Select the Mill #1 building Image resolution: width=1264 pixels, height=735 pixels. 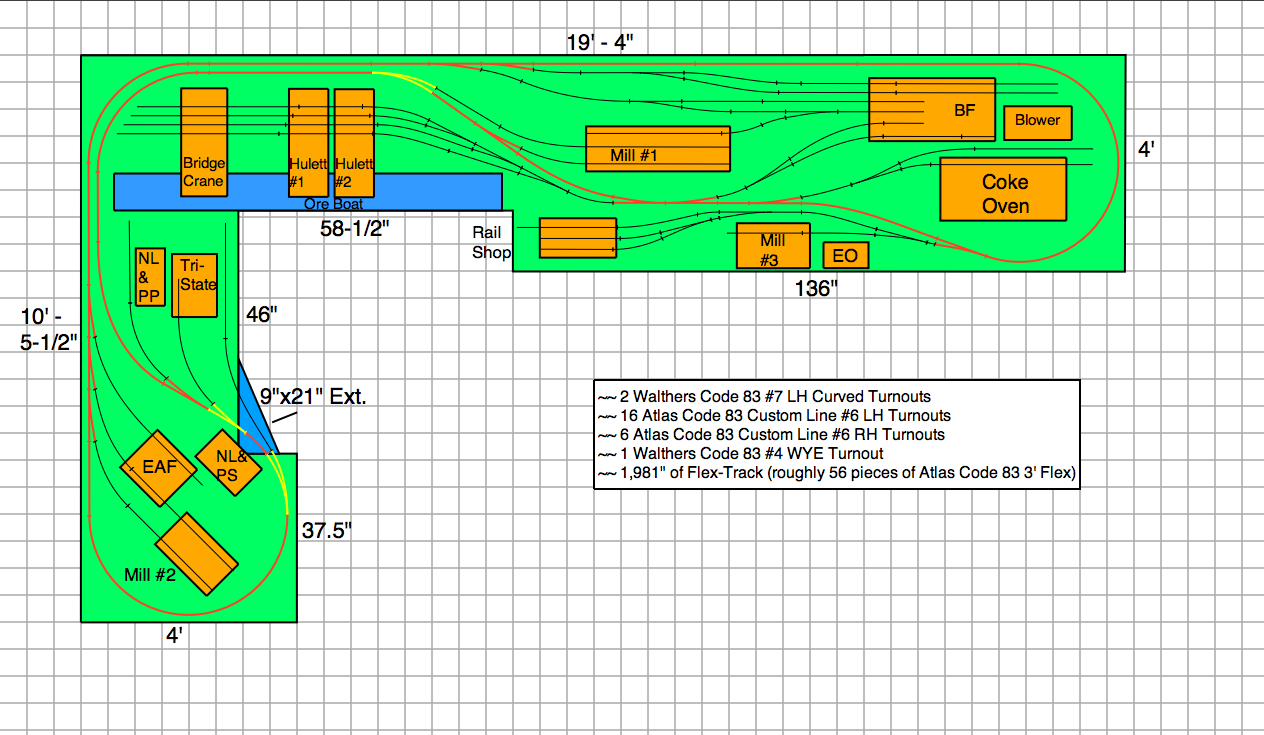click(x=657, y=149)
